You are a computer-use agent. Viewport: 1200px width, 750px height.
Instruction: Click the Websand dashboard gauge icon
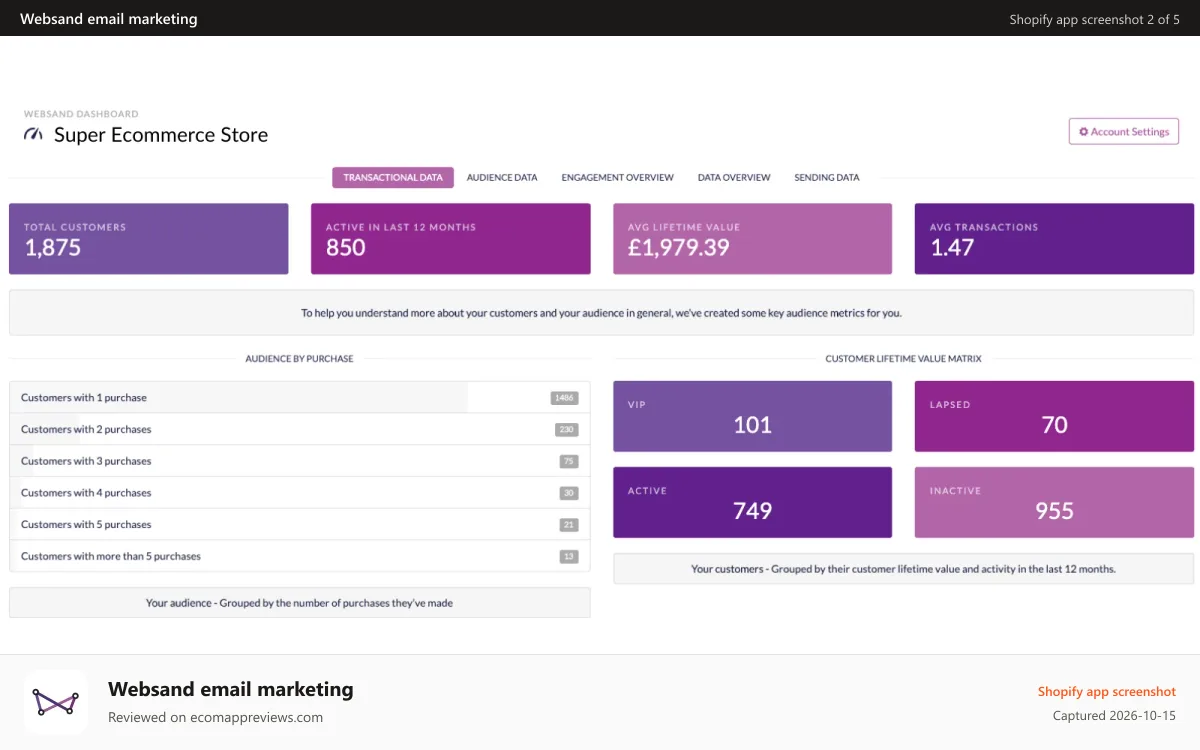[x=34, y=134]
